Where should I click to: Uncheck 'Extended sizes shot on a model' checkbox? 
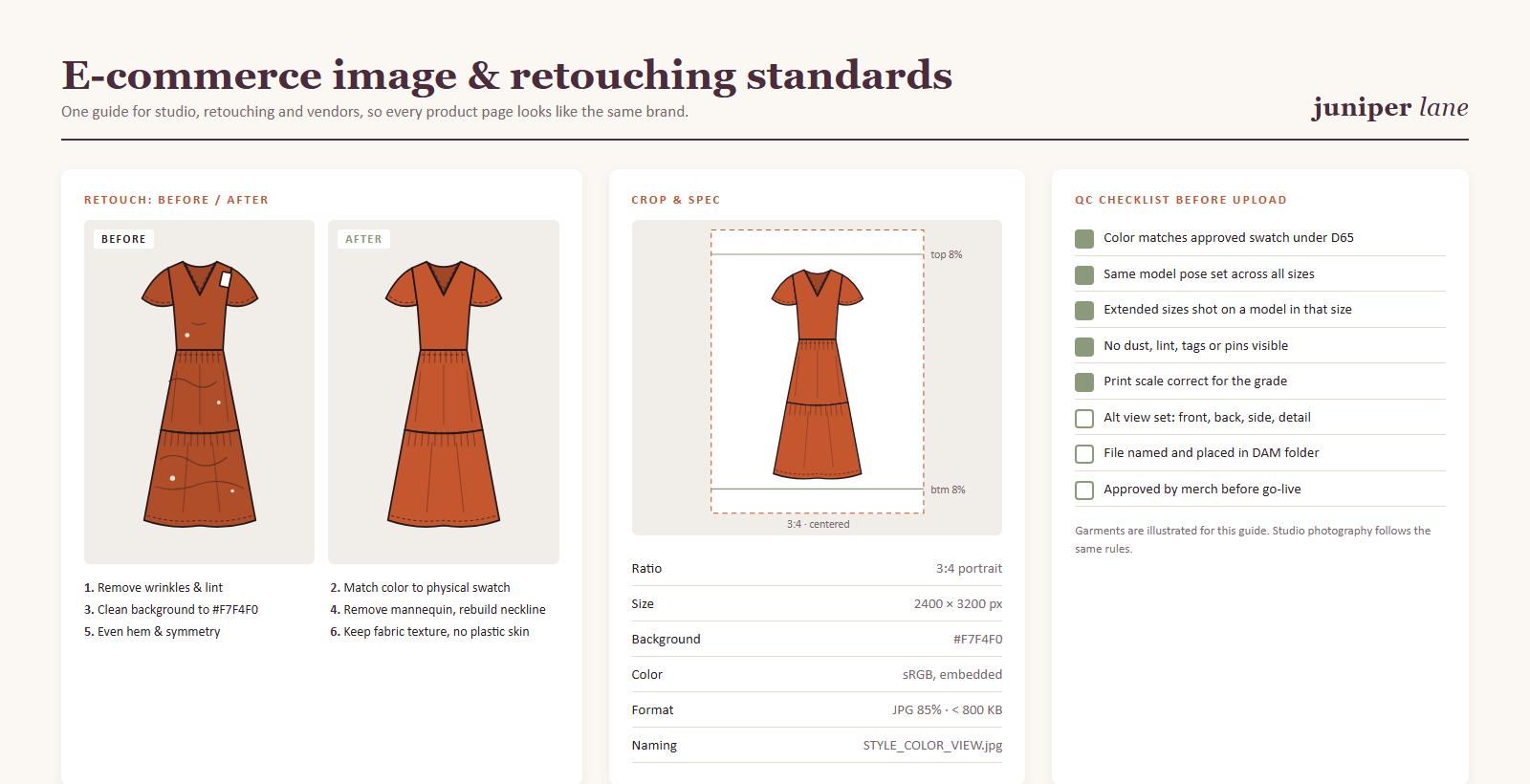click(x=1084, y=310)
